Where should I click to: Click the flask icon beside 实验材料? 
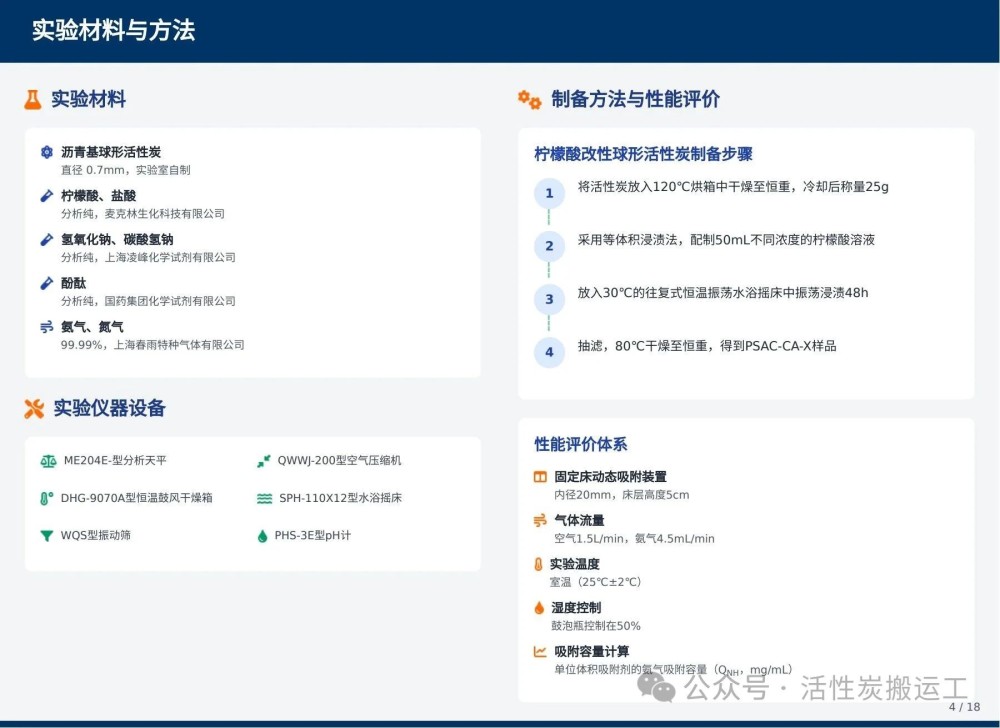(x=33, y=99)
